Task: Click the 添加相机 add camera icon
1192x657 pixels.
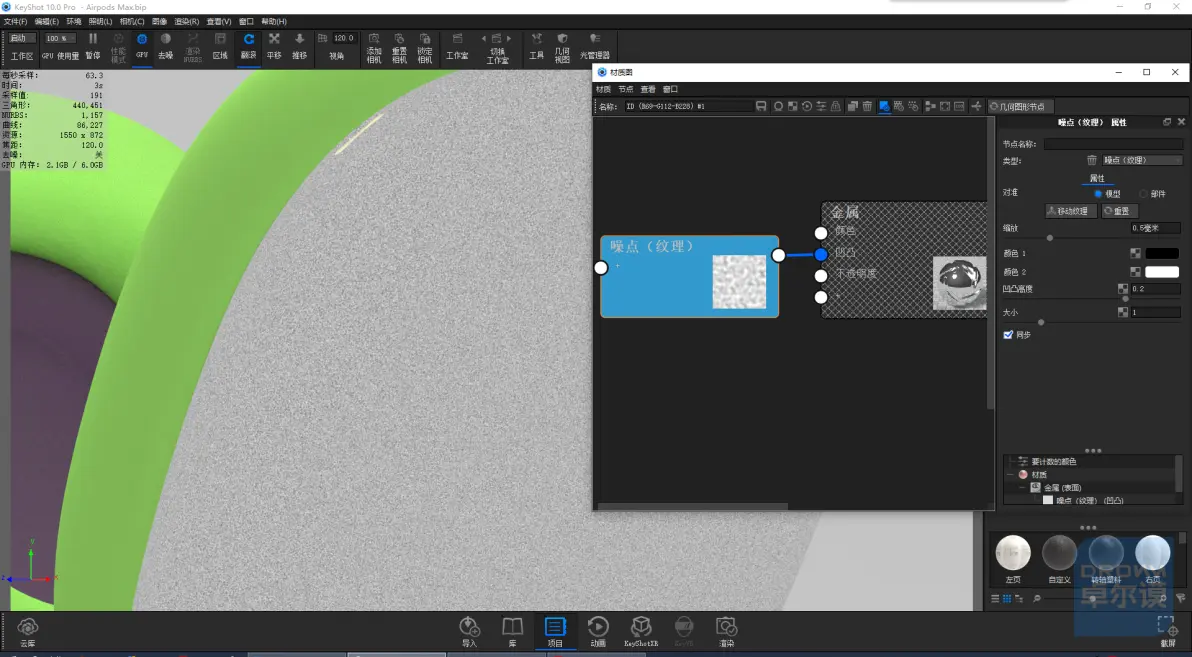Action: tap(374, 47)
